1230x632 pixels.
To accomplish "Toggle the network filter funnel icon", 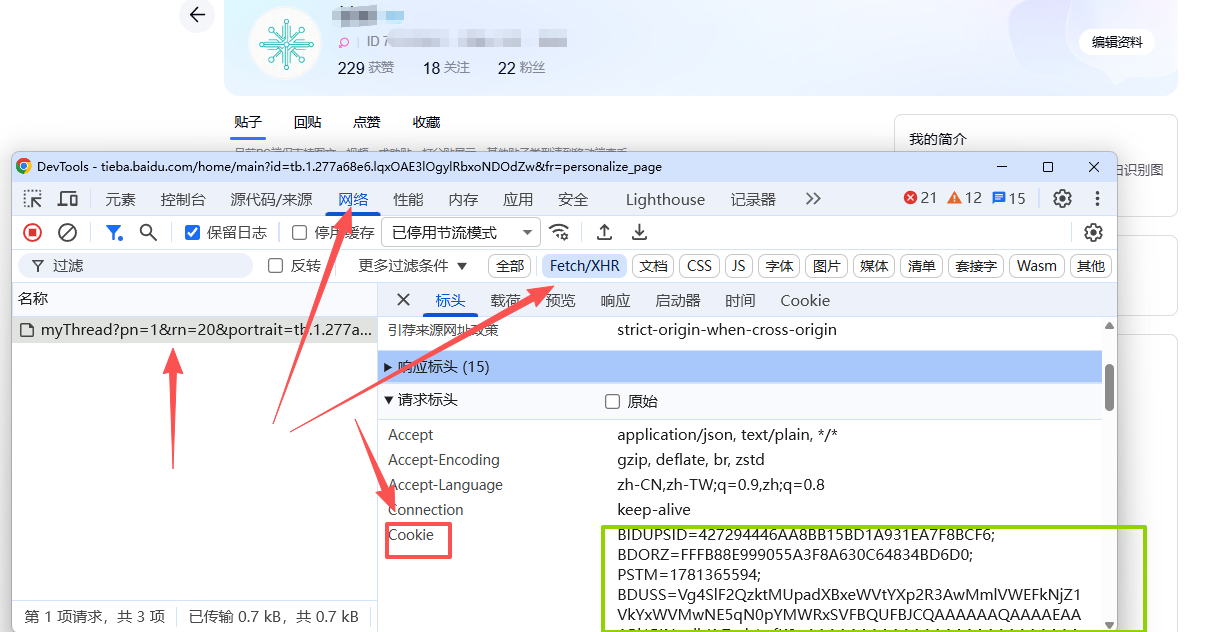I will 114,232.
